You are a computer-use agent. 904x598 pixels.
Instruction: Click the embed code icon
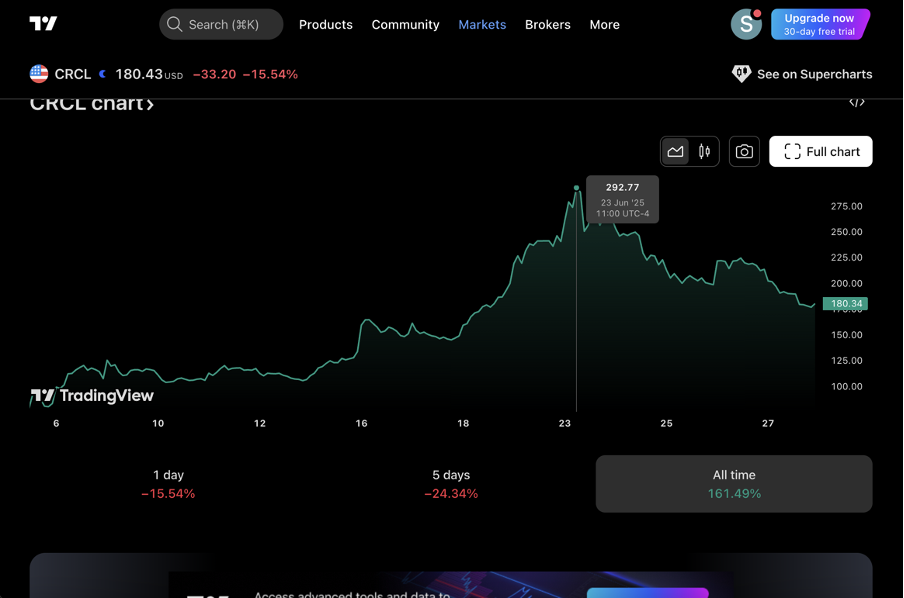pos(857,103)
